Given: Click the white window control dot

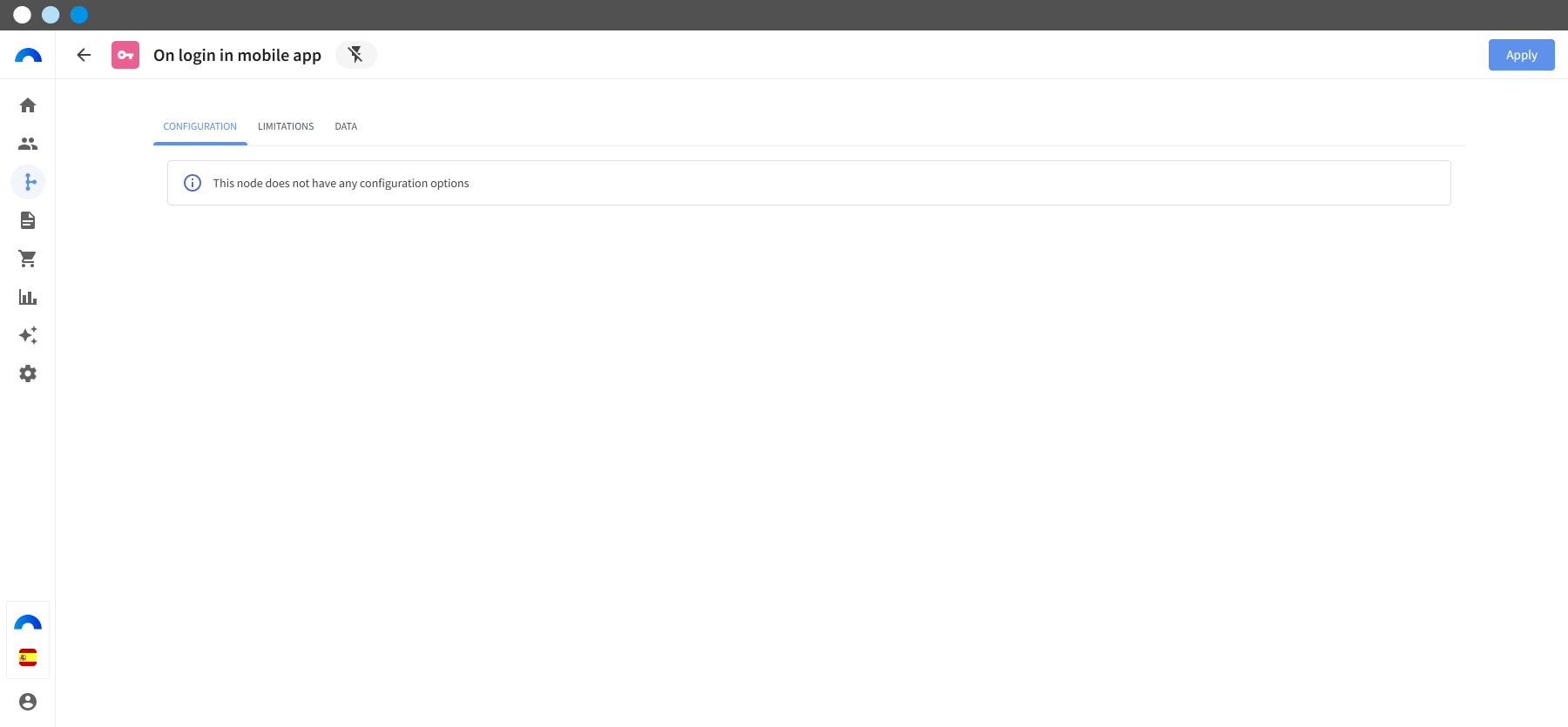Looking at the screenshot, I should click(23, 15).
